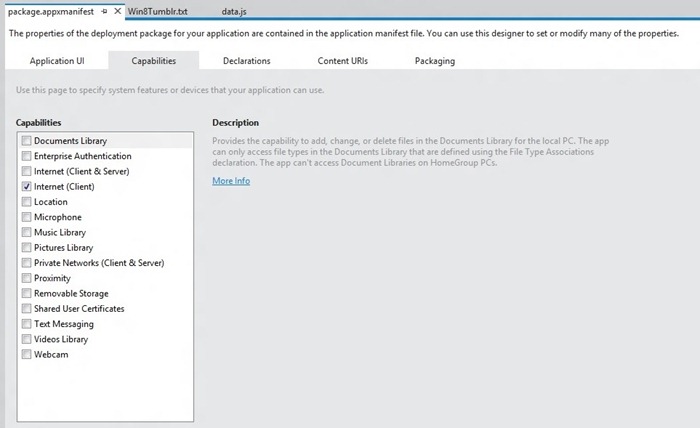This screenshot has width=700, height=428.
Task: Check the Removable Storage capability
Action: (x=26, y=293)
